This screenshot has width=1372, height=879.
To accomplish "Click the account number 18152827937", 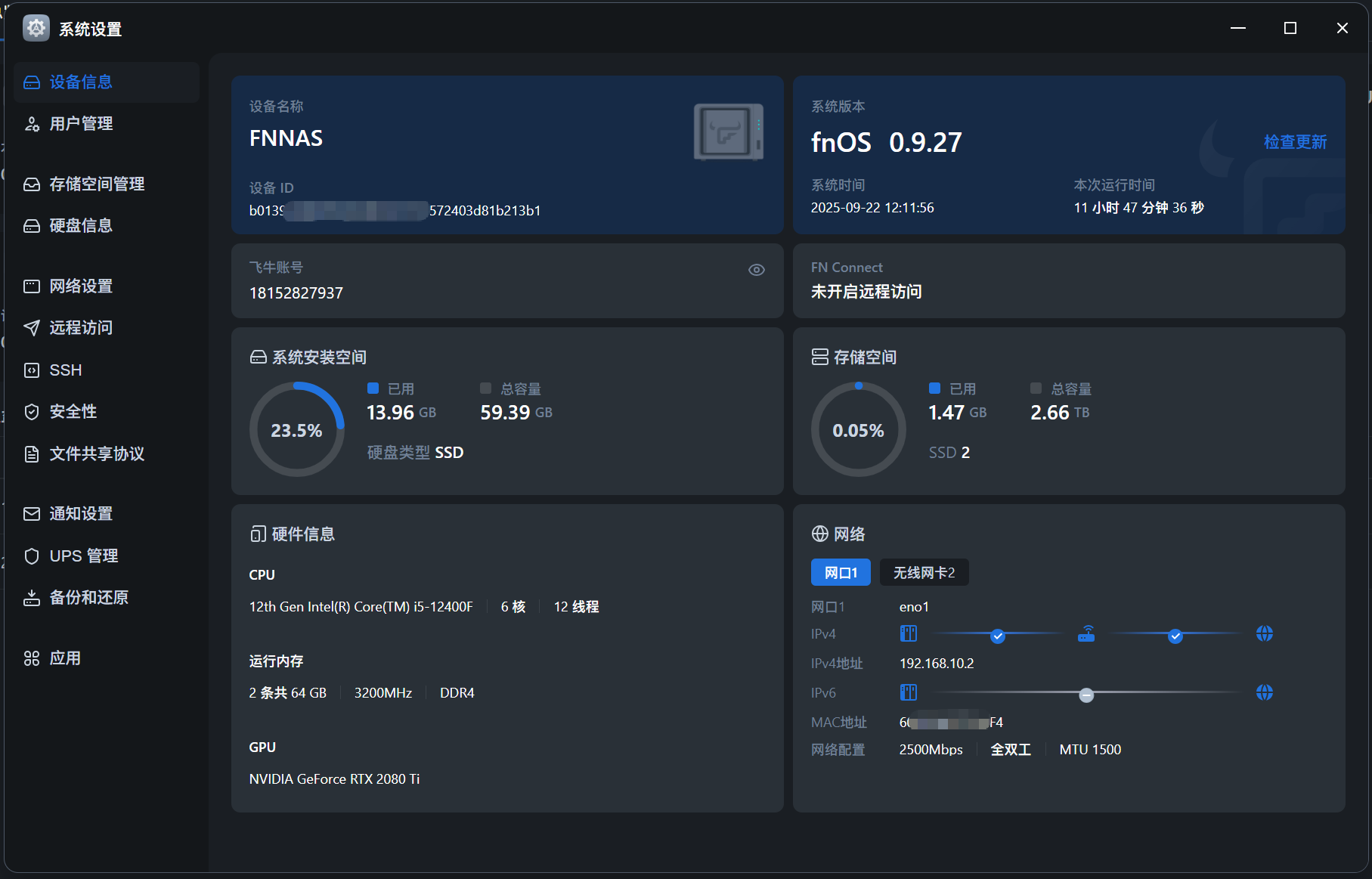I will [x=296, y=293].
